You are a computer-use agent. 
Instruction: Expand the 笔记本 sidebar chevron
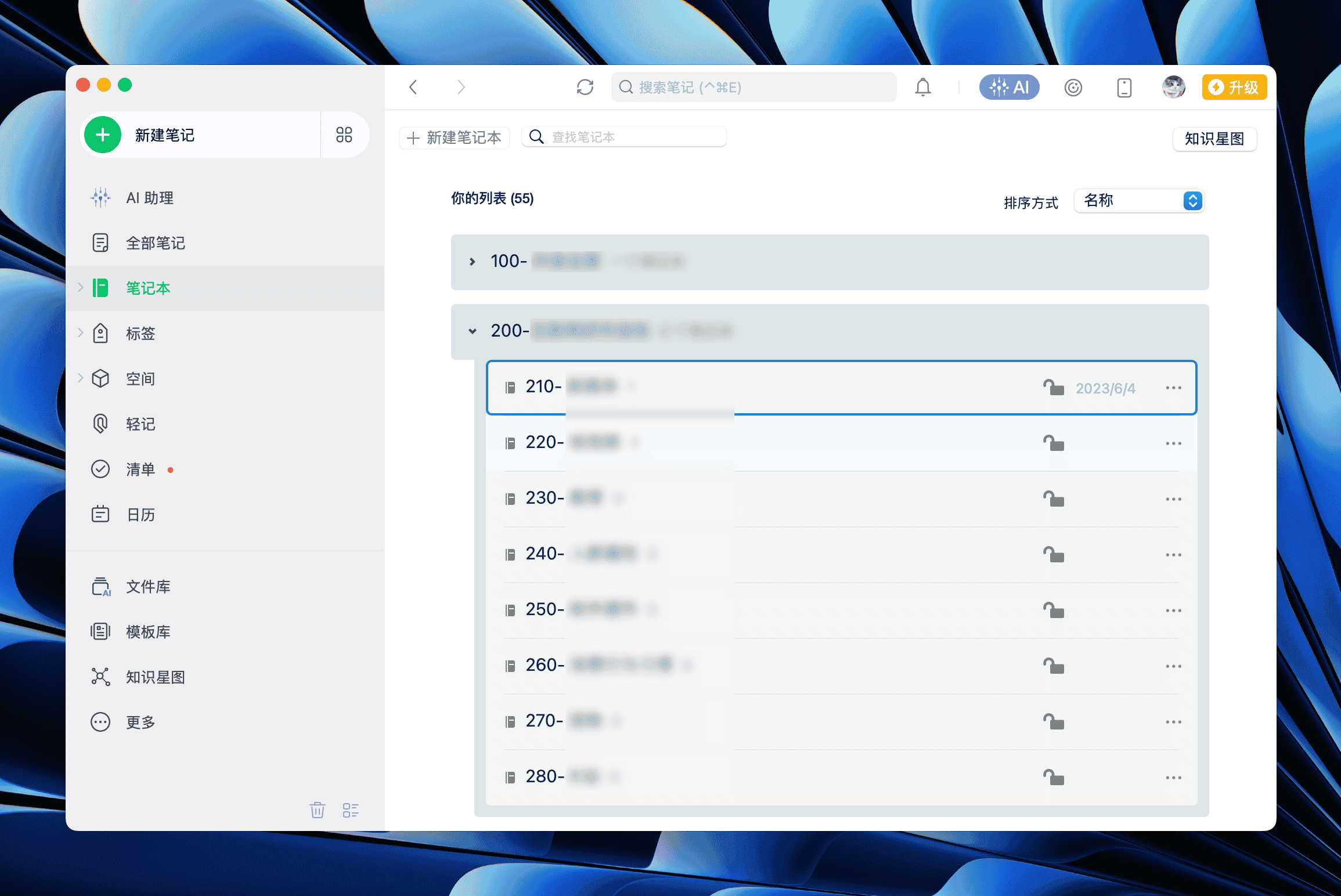81,287
